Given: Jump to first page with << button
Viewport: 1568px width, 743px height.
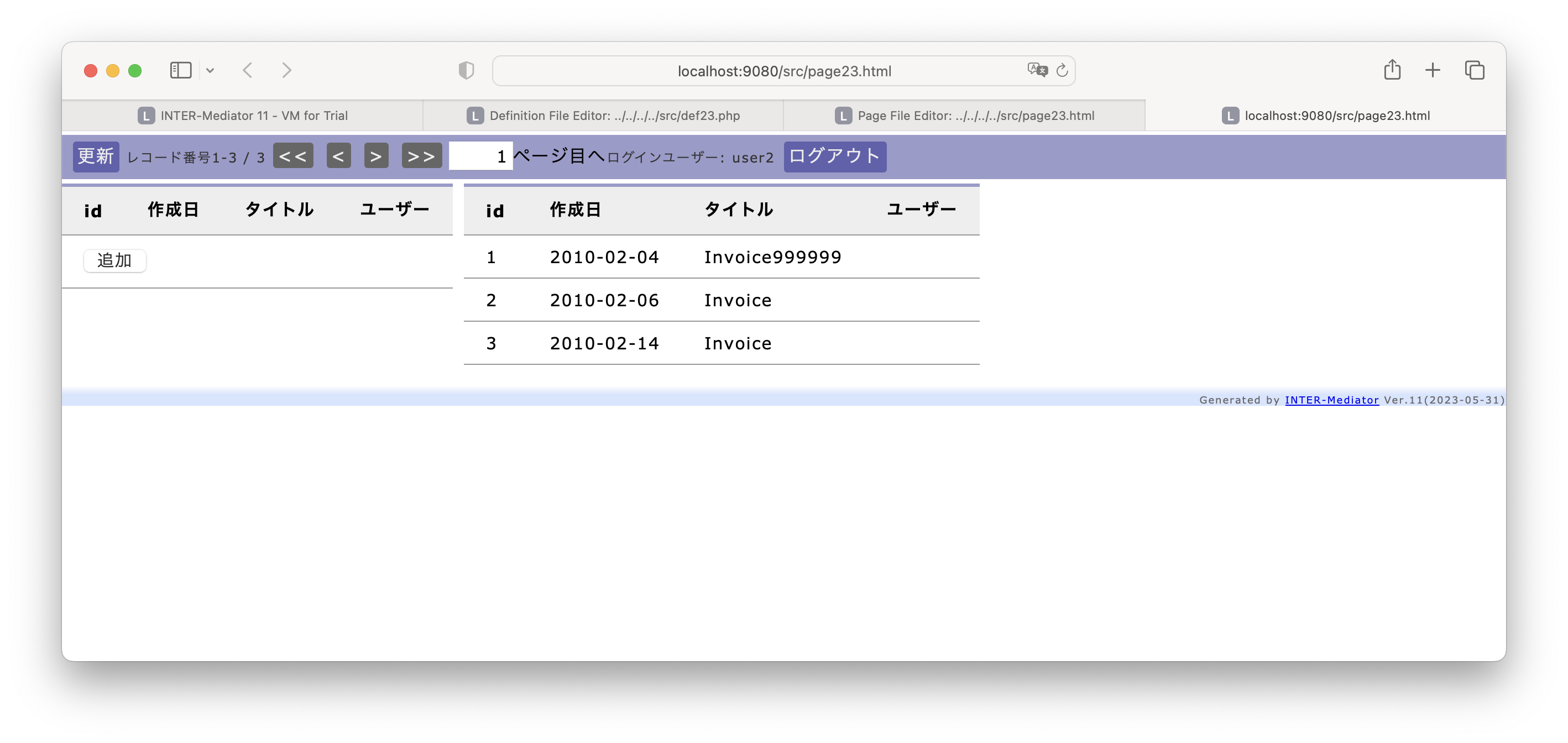Looking at the screenshot, I should pos(293,156).
